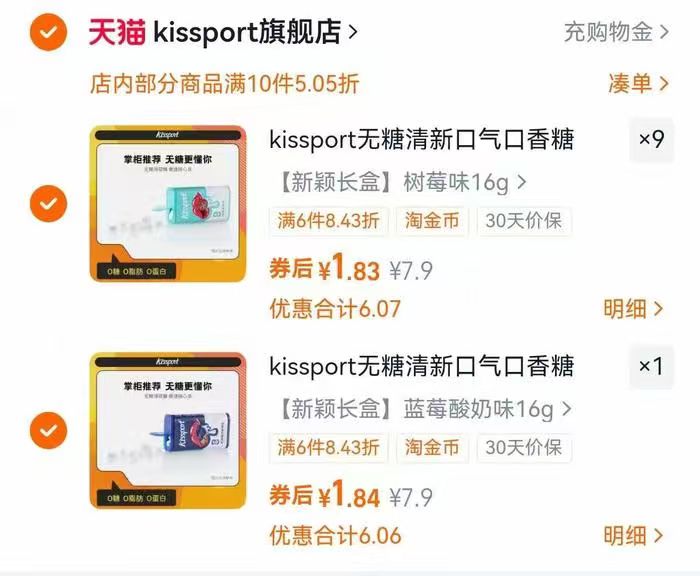
Task: Uncheck the kissport store select-all checkbox
Action: click(x=48, y=32)
